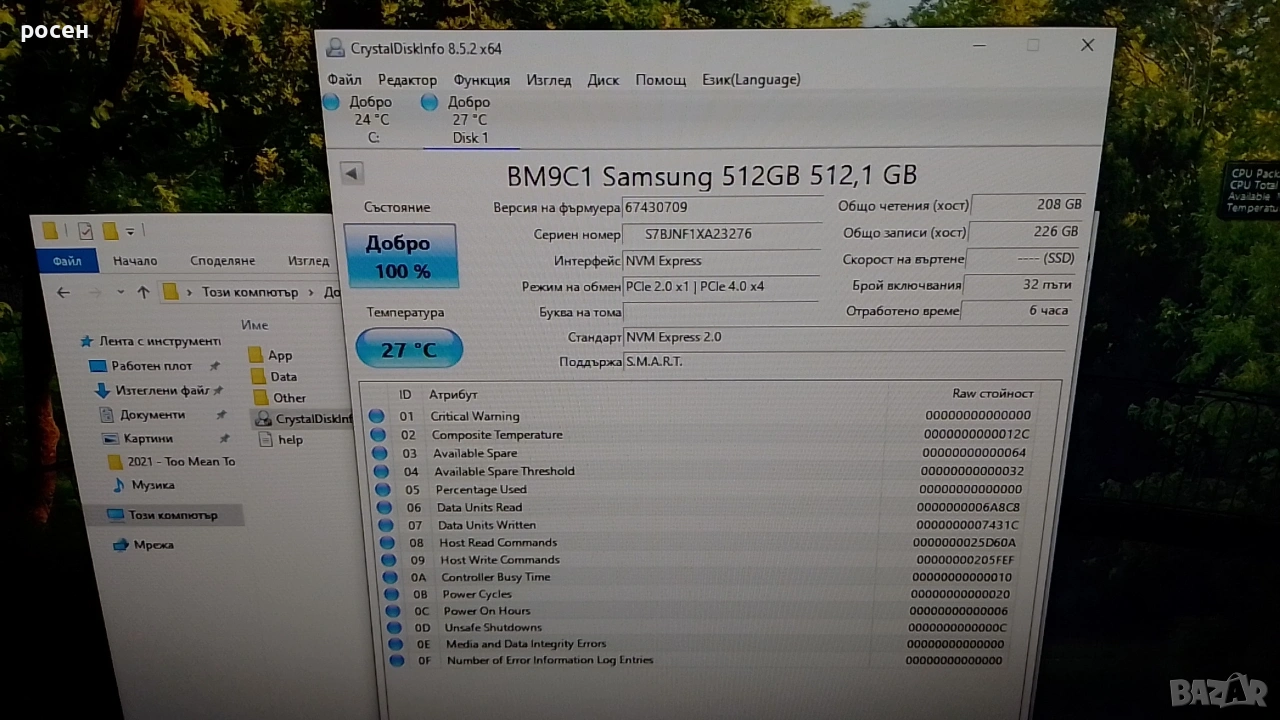The image size is (1280, 720).
Task: Select the Power On Hours attribute row
Action: coord(487,611)
